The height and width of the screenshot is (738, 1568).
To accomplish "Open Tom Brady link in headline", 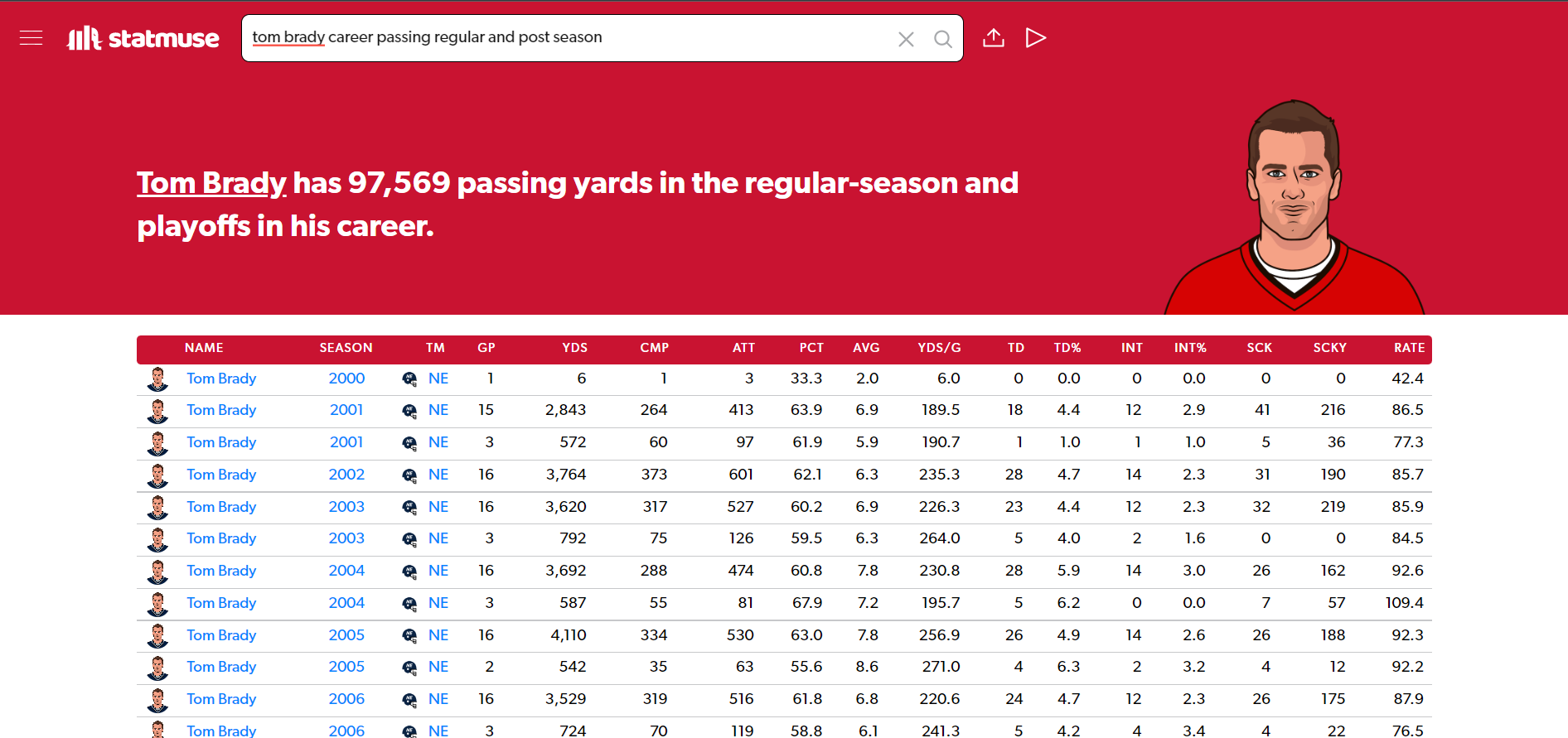I will pos(211,183).
